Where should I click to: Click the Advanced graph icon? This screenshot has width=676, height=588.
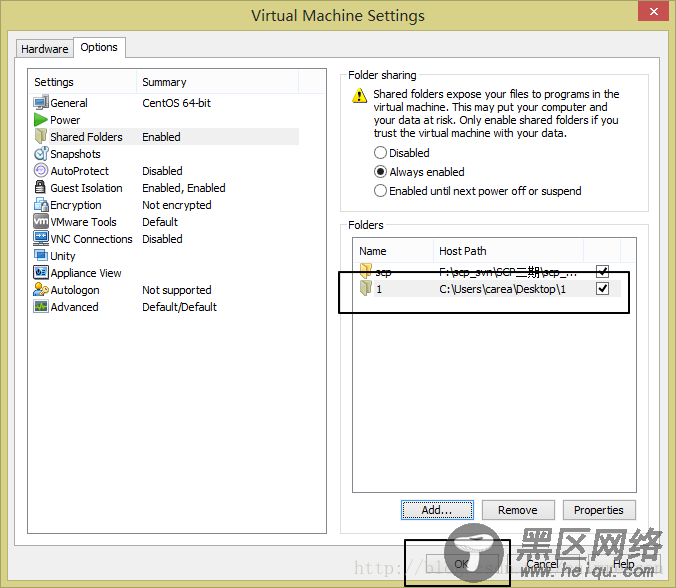coord(41,307)
